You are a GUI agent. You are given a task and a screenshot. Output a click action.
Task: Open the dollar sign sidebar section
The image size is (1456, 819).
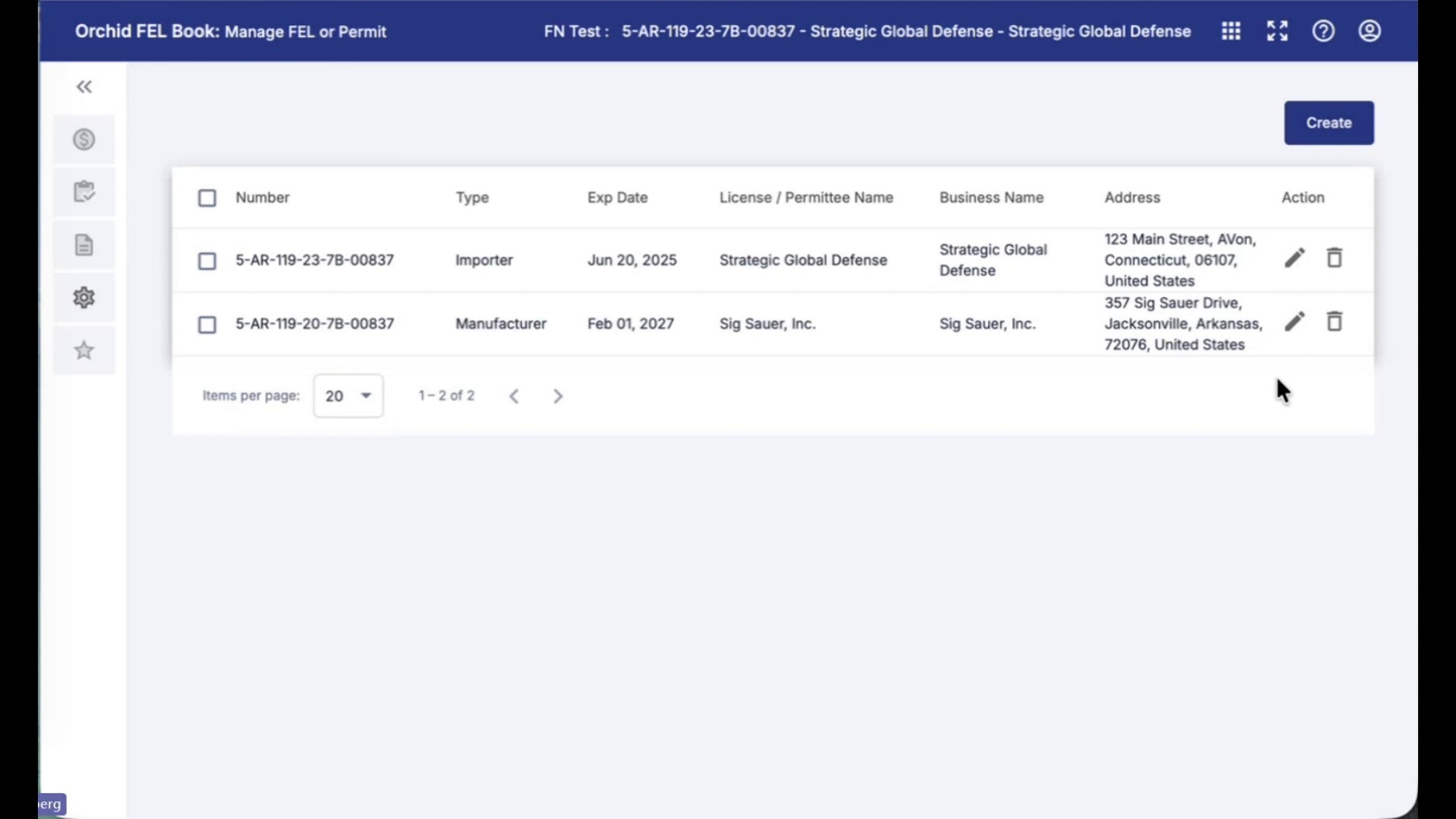[84, 139]
